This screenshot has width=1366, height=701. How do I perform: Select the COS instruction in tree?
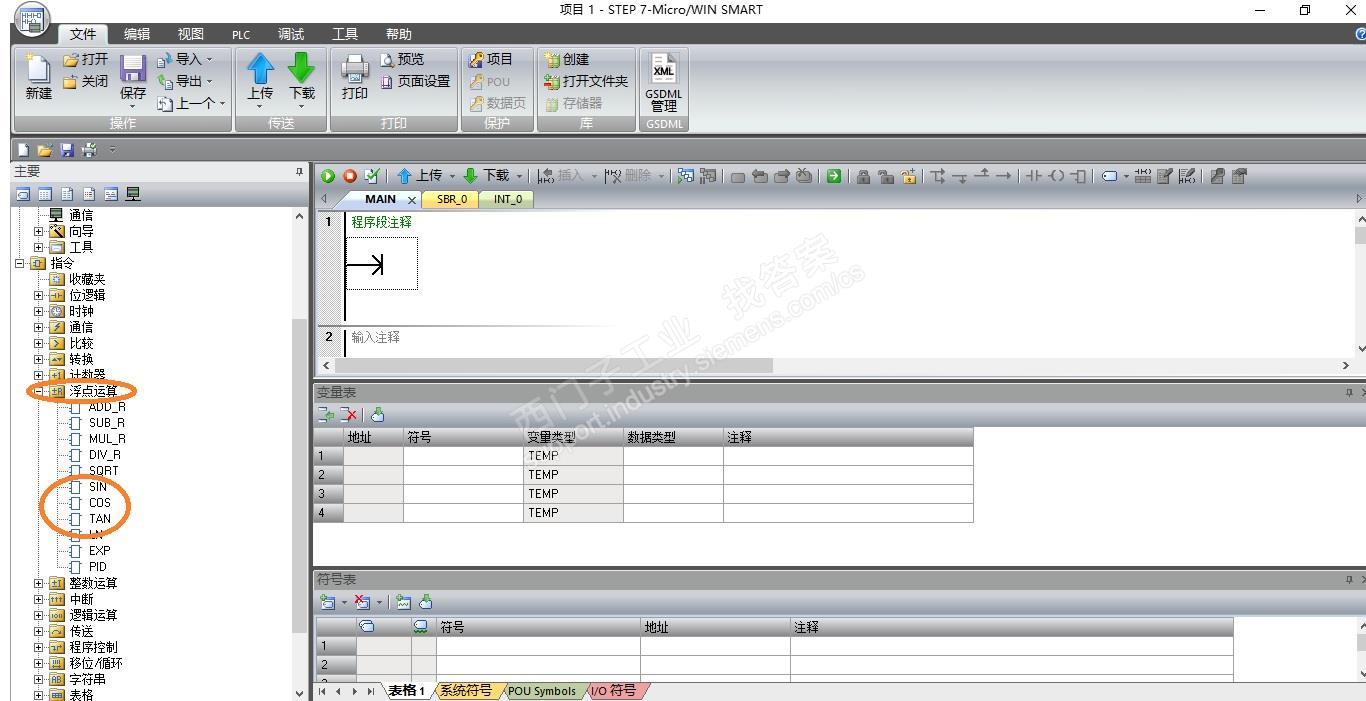[x=99, y=503]
